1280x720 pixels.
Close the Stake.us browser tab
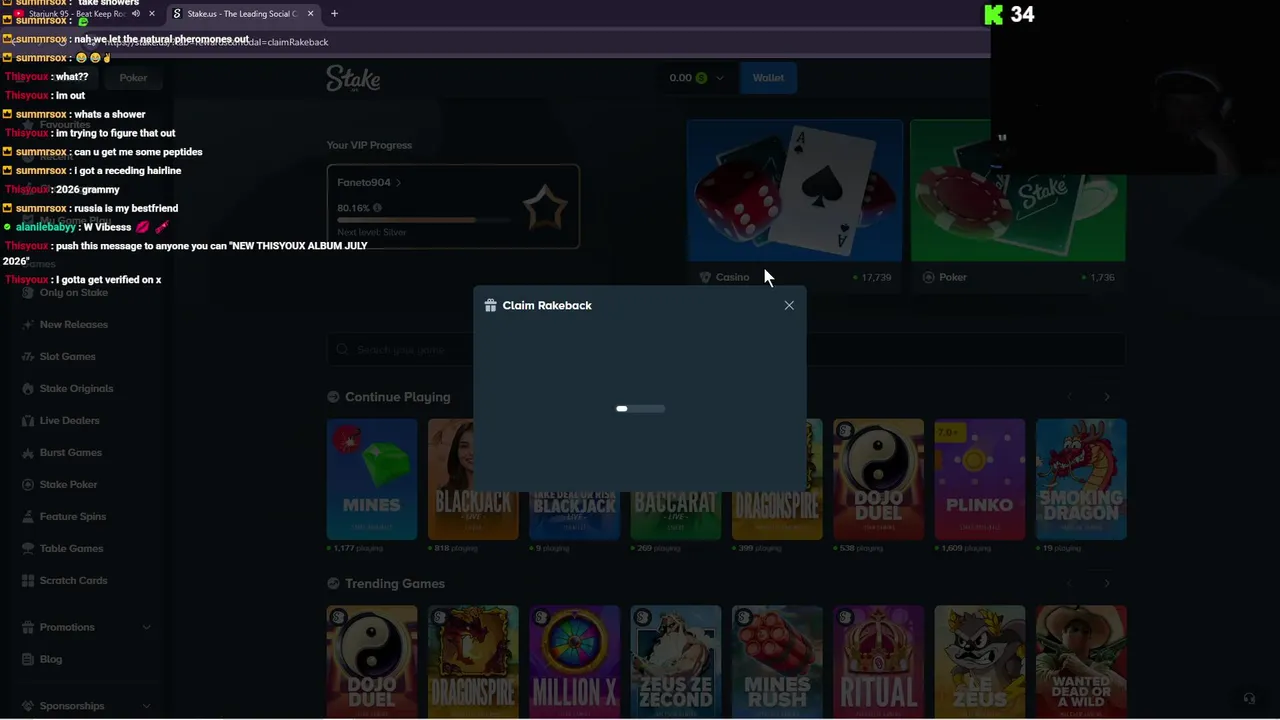click(x=310, y=14)
